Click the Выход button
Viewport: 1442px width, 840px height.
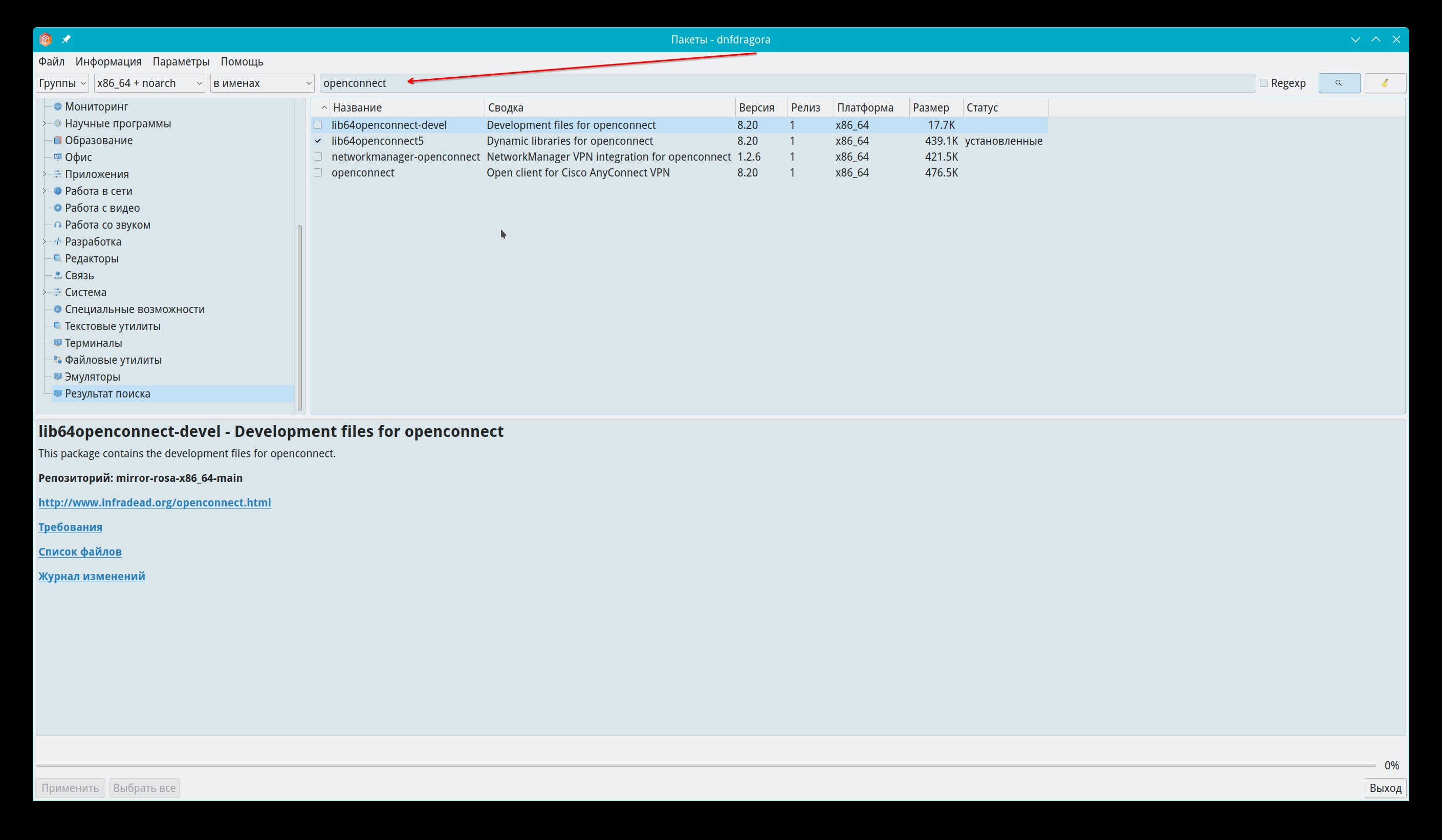coord(1385,788)
